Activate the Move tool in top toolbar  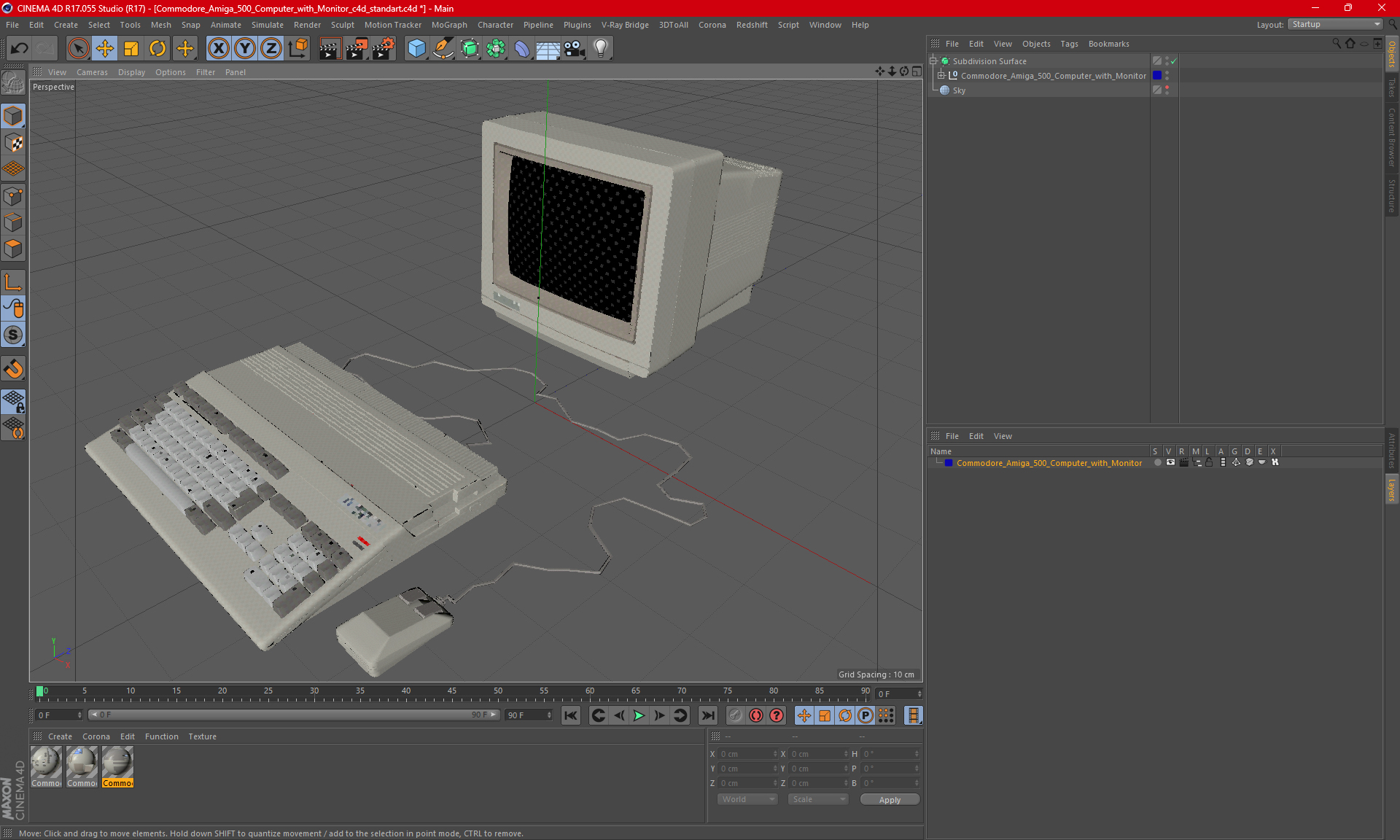(x=105, y=49)
